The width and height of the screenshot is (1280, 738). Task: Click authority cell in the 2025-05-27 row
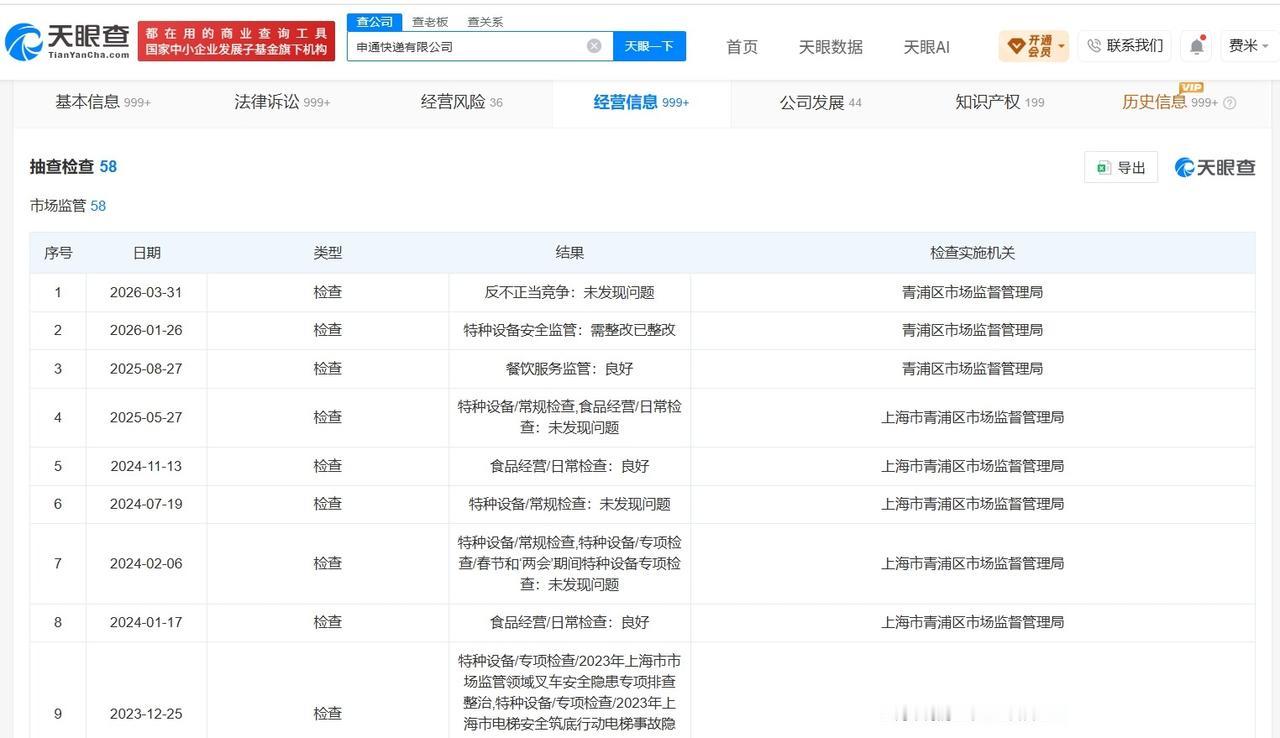[972, 417]
